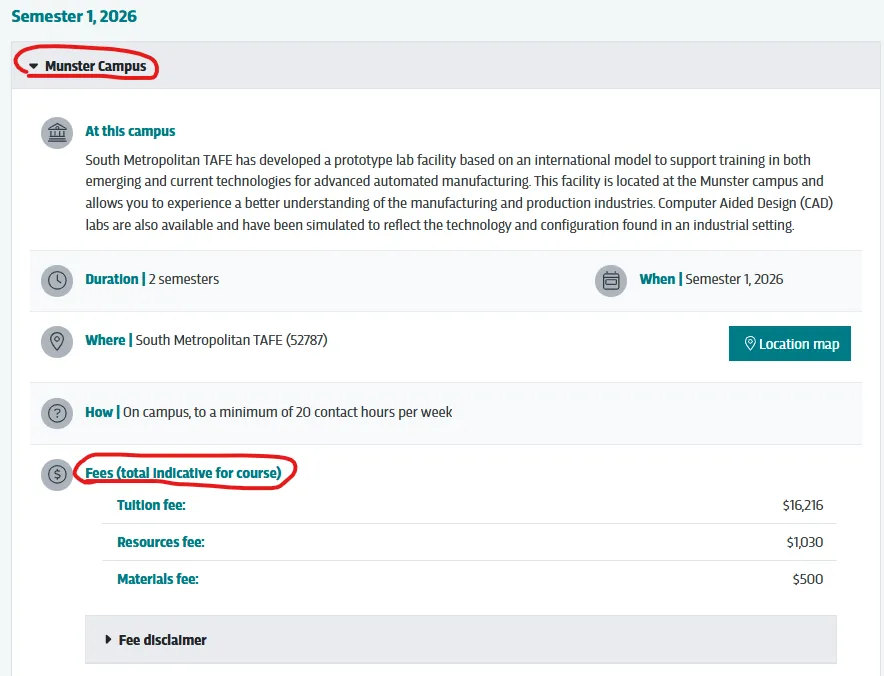Click the $500 materials amount

coord(808,580)
